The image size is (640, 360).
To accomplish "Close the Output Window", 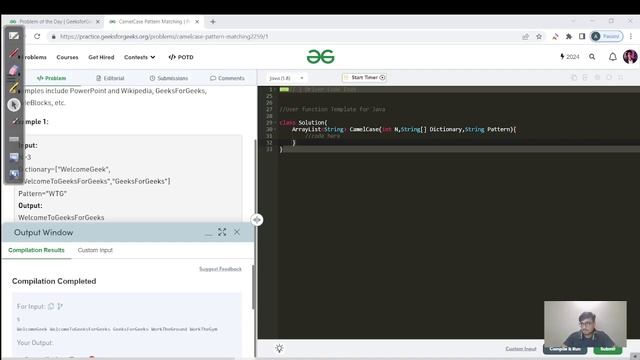I will tap(237, 232).
